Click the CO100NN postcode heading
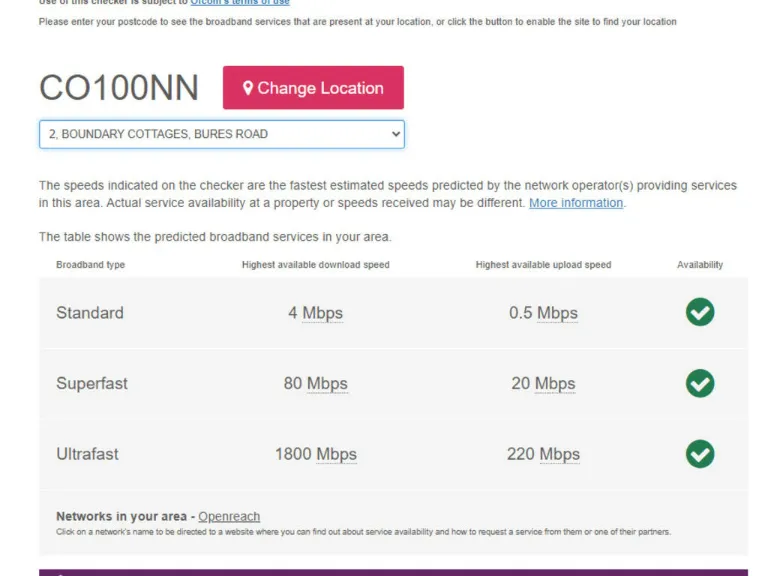 point(119,88)
